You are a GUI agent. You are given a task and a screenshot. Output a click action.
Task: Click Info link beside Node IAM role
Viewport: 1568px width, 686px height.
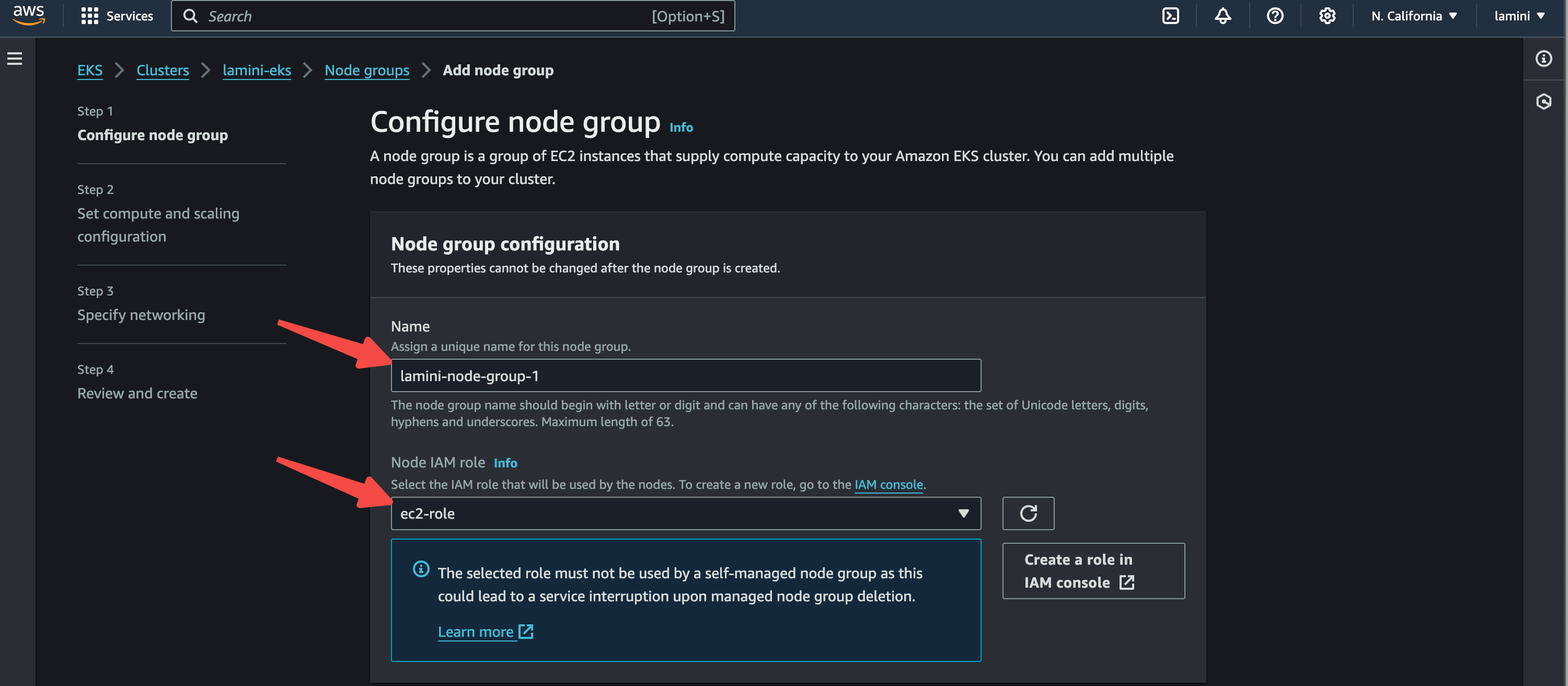point(505,463)
